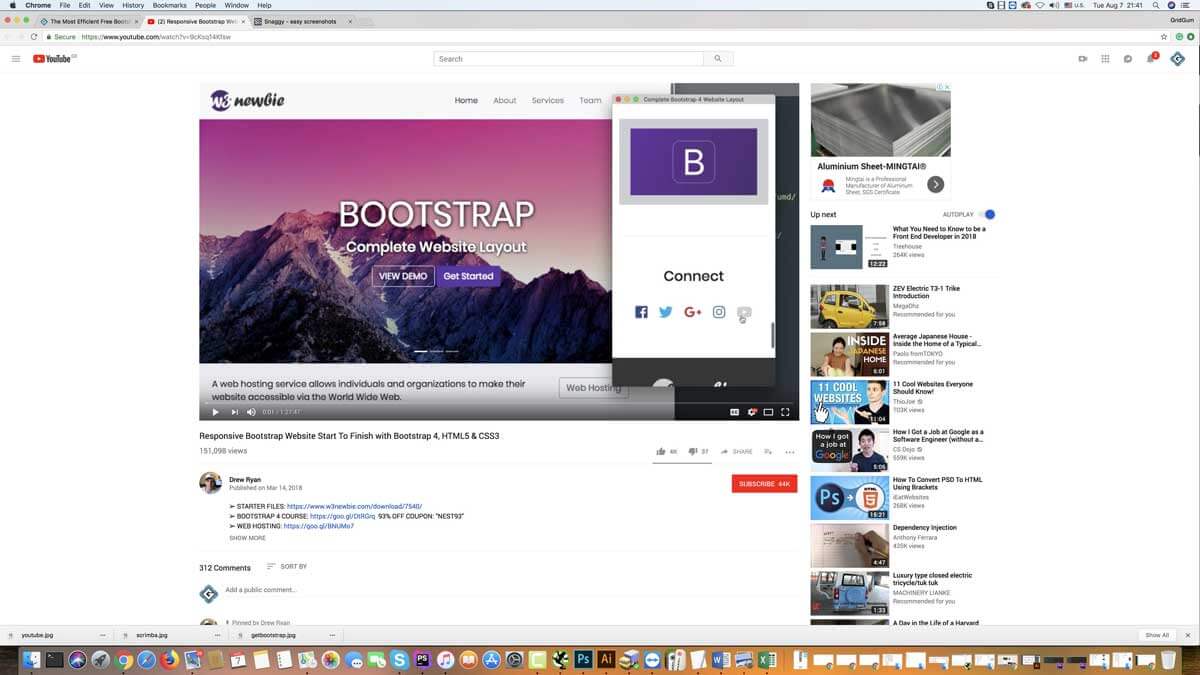Open the scrimba.jpg download options chevron
This screenshot has height=675, width=1200.
click(217, 635)
